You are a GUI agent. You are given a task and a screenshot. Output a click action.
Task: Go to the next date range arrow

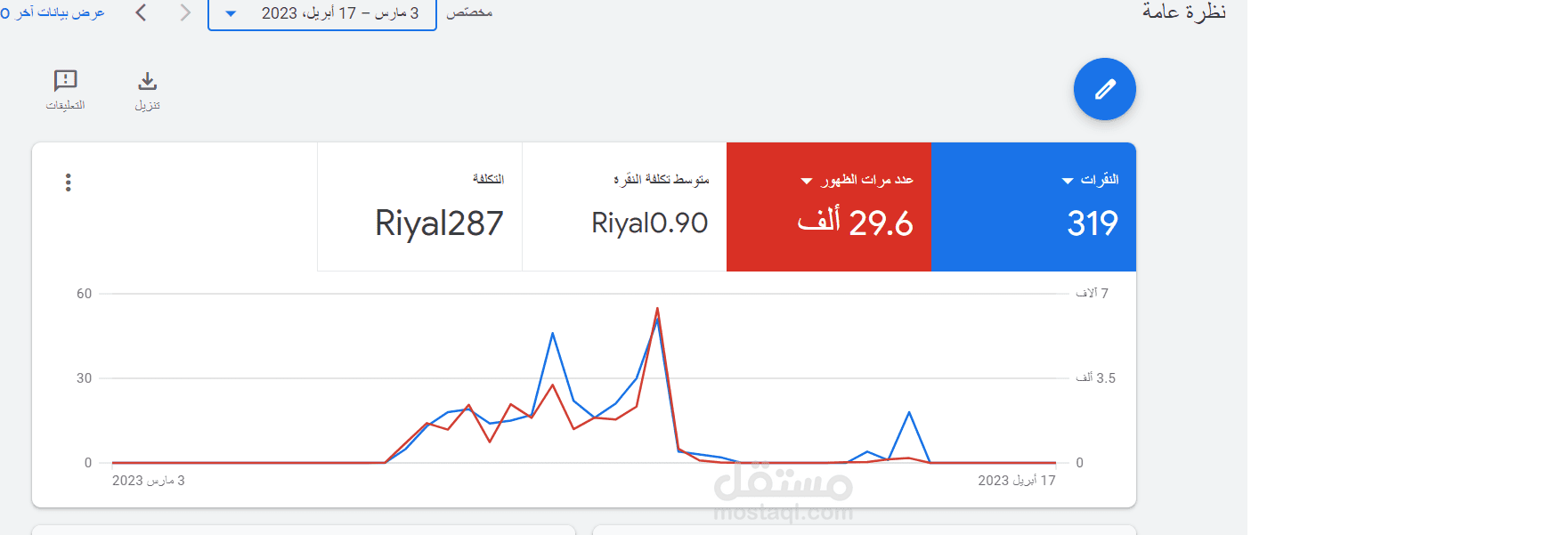(x=184, y=12)
